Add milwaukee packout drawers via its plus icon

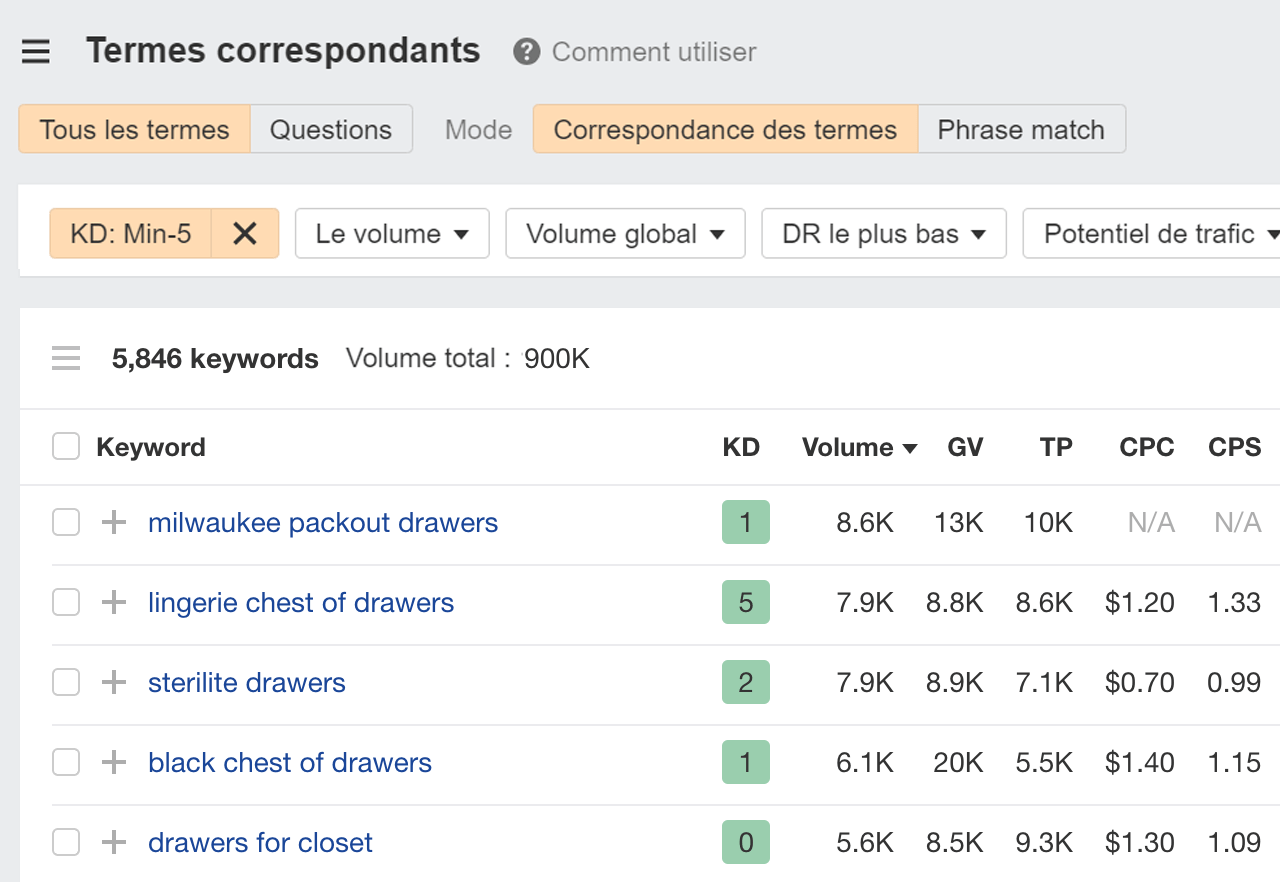tap(113, 521)
